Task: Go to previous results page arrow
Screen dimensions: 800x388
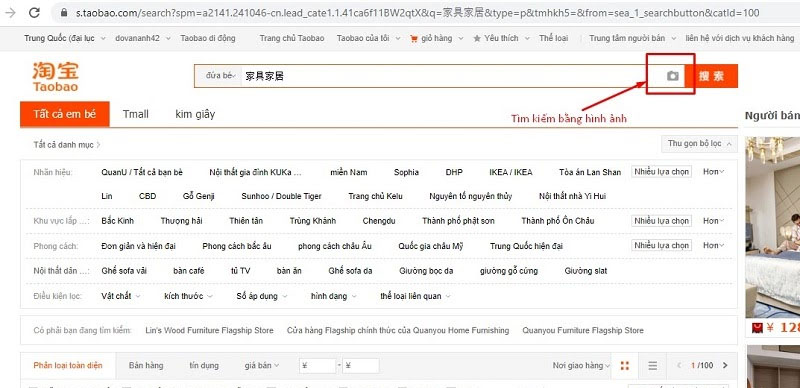Action: (679, 366)
